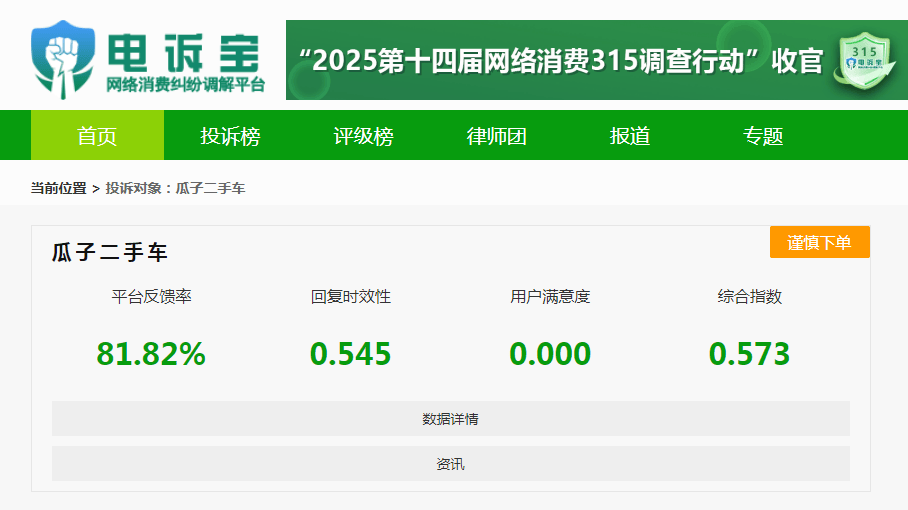The width and height of the screenshot is (908, 510).
Task: Select the 0.545 reply timeliness value
Action: (350, 354)
